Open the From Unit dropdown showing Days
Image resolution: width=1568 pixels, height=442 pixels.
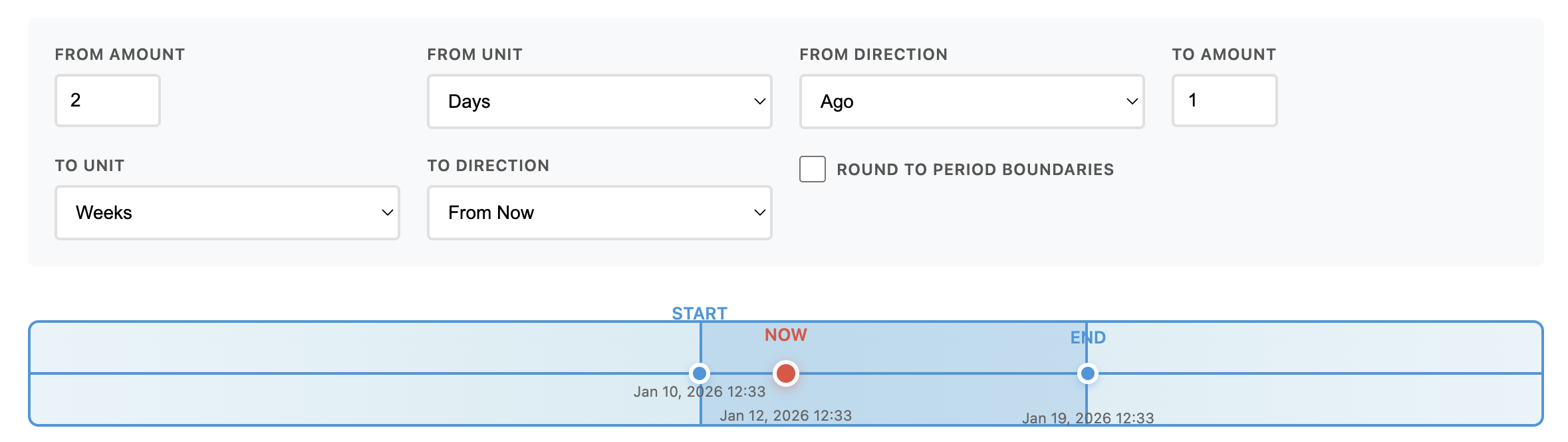click(x=598, y=101)
